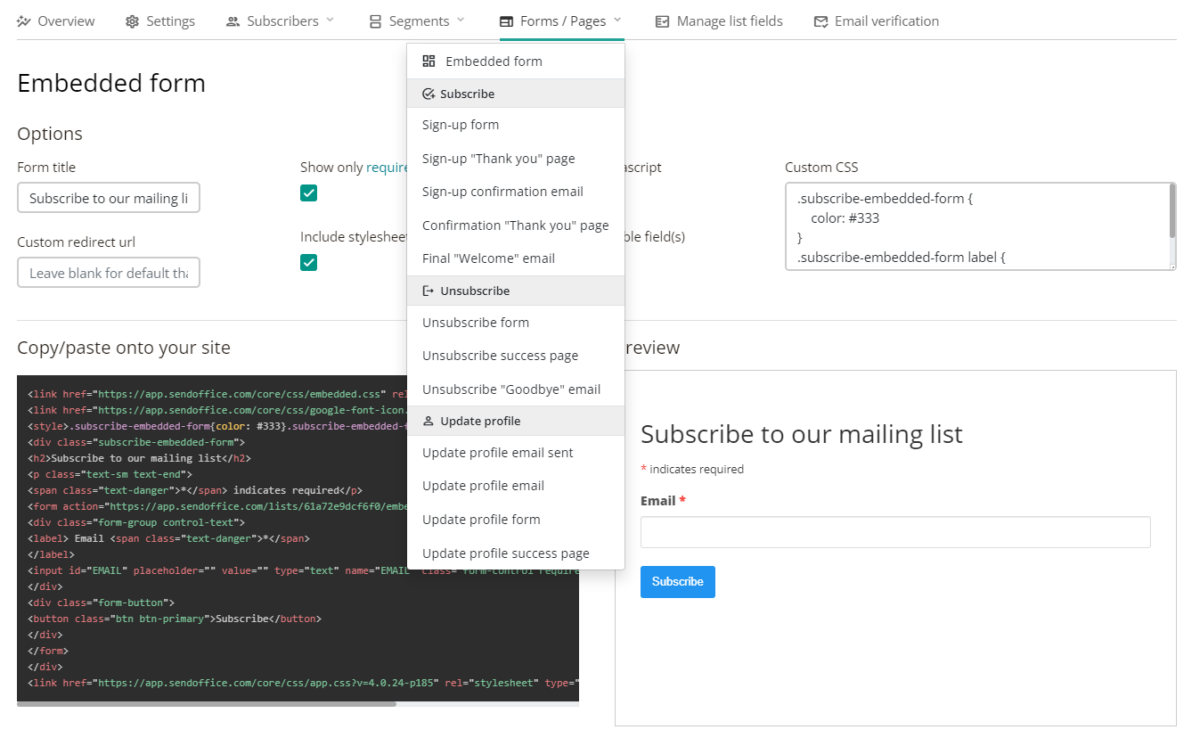Click the Forms / Pages window icon
1200x746 pixels.
click(x=507, y=21)
